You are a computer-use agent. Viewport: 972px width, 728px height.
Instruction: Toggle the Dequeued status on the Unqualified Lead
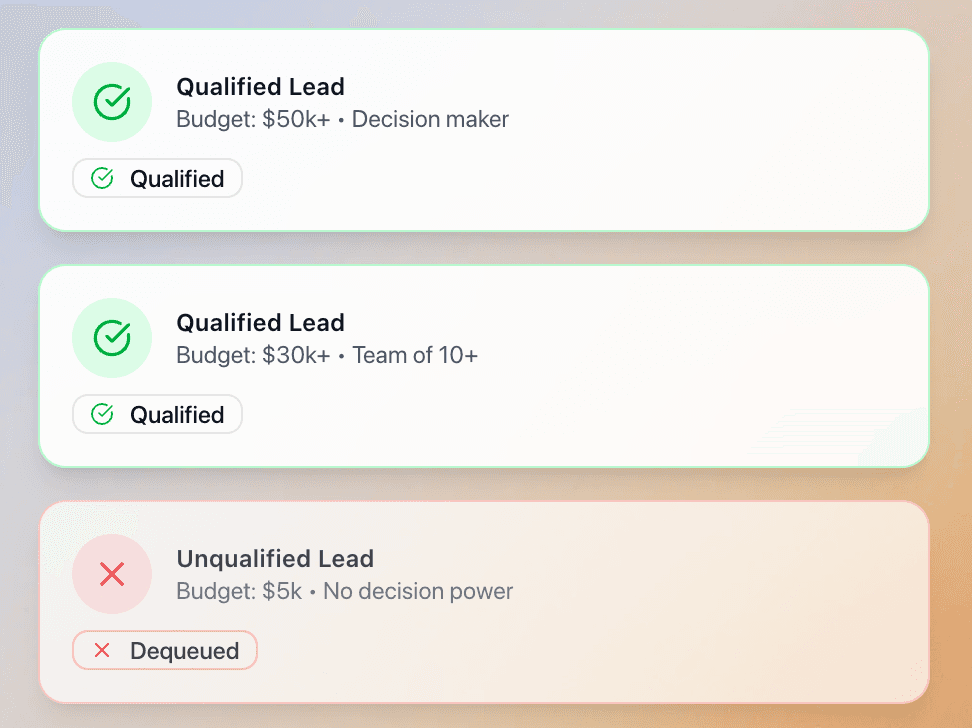click(x=164, y=649)
